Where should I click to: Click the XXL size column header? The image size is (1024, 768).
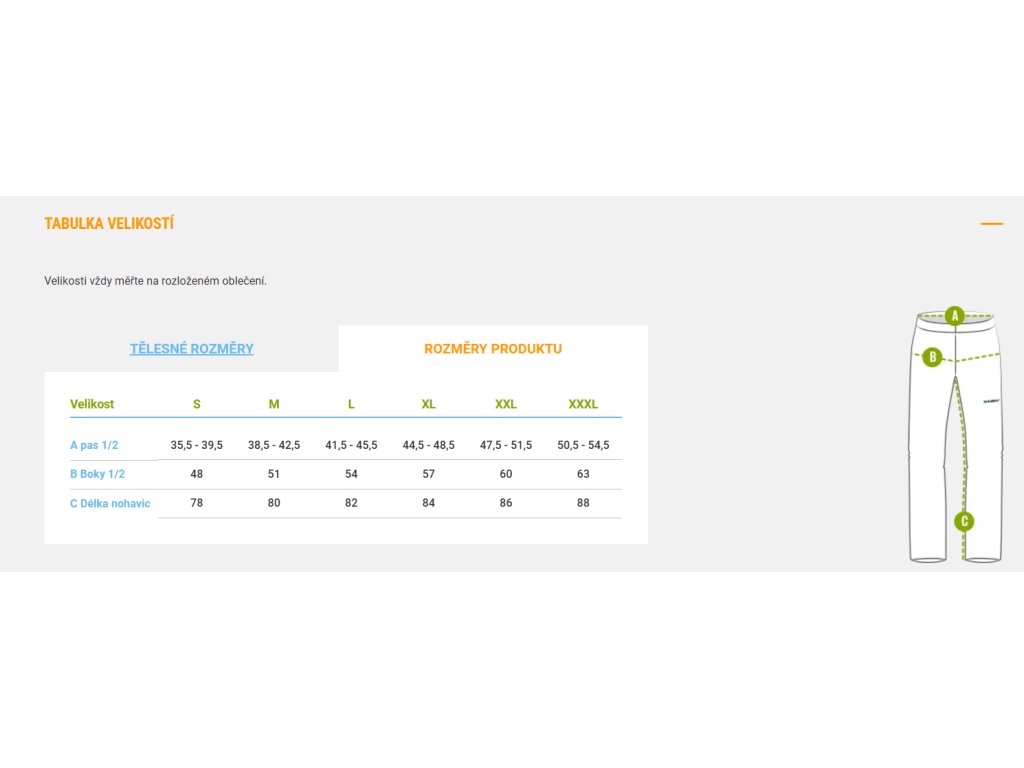click(506, 404)
